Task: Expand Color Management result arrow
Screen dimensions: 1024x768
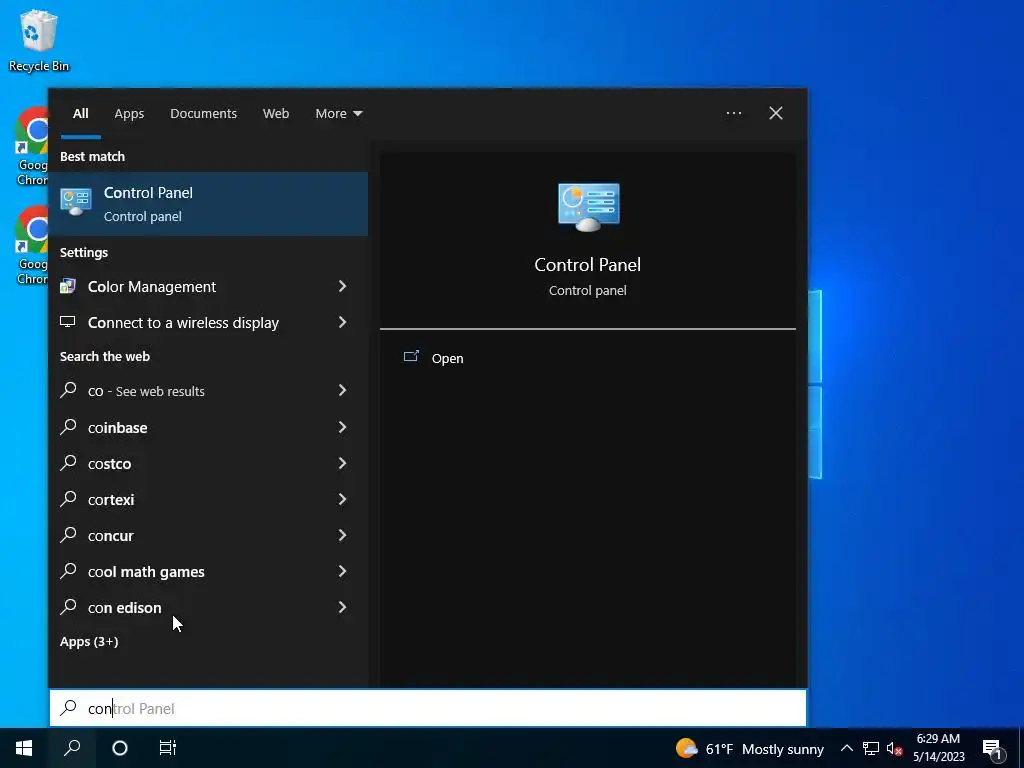Action: 342,286
